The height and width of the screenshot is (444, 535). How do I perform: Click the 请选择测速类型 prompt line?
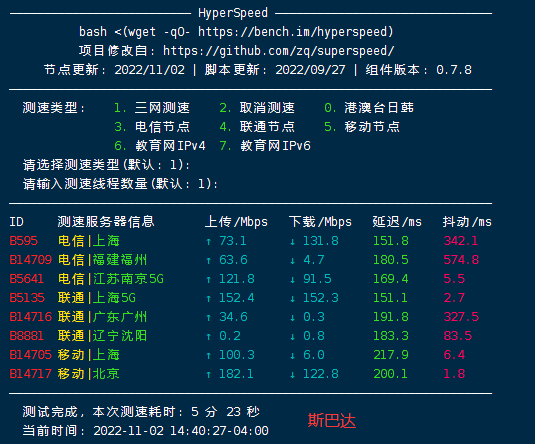pyautogui.click(x=106, y=165)
